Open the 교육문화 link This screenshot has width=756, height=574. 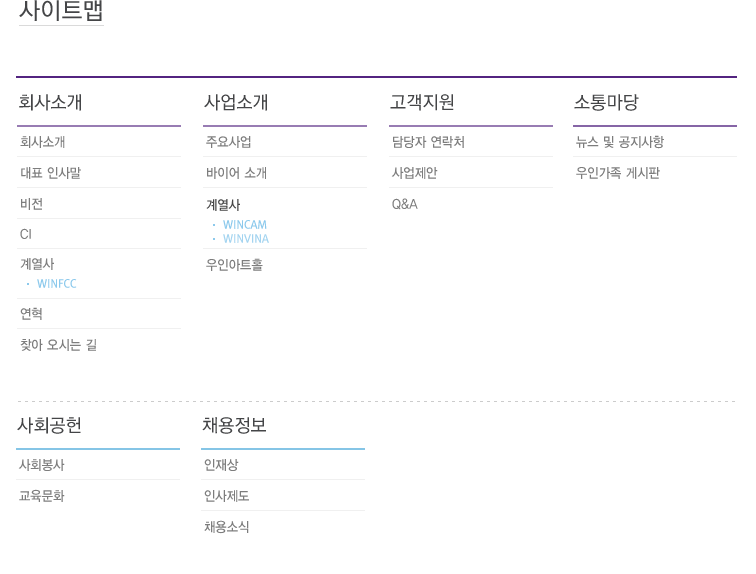(x=41, y=496)
